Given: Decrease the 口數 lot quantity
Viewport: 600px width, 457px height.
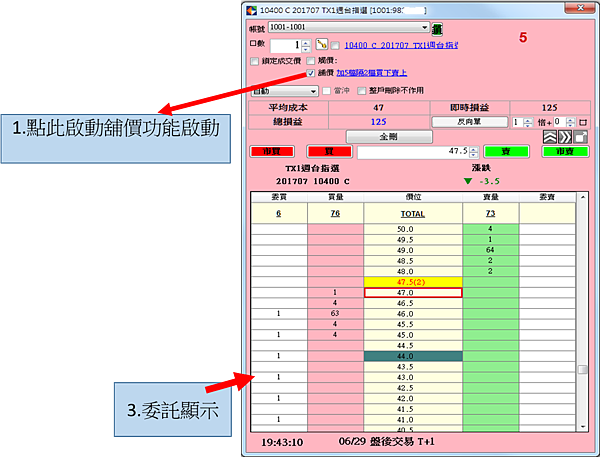Looking at the screenshot, I should 305,49.
